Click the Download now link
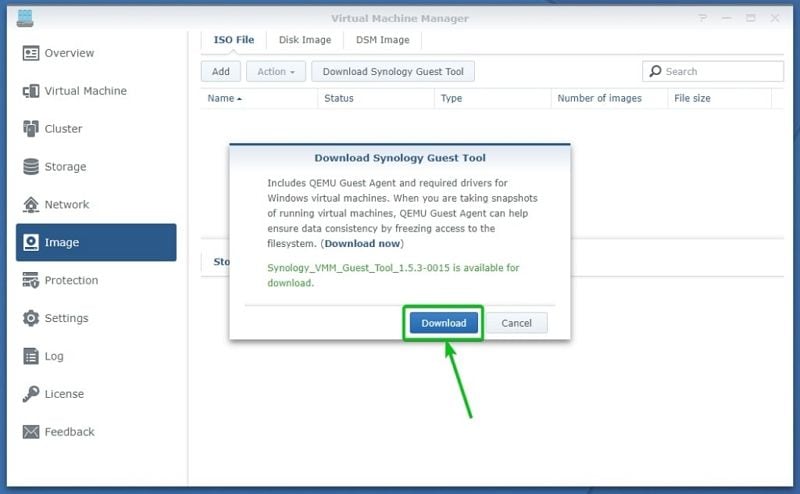The height and width of the screenshot is (494, 800). (x=362, y=243)
